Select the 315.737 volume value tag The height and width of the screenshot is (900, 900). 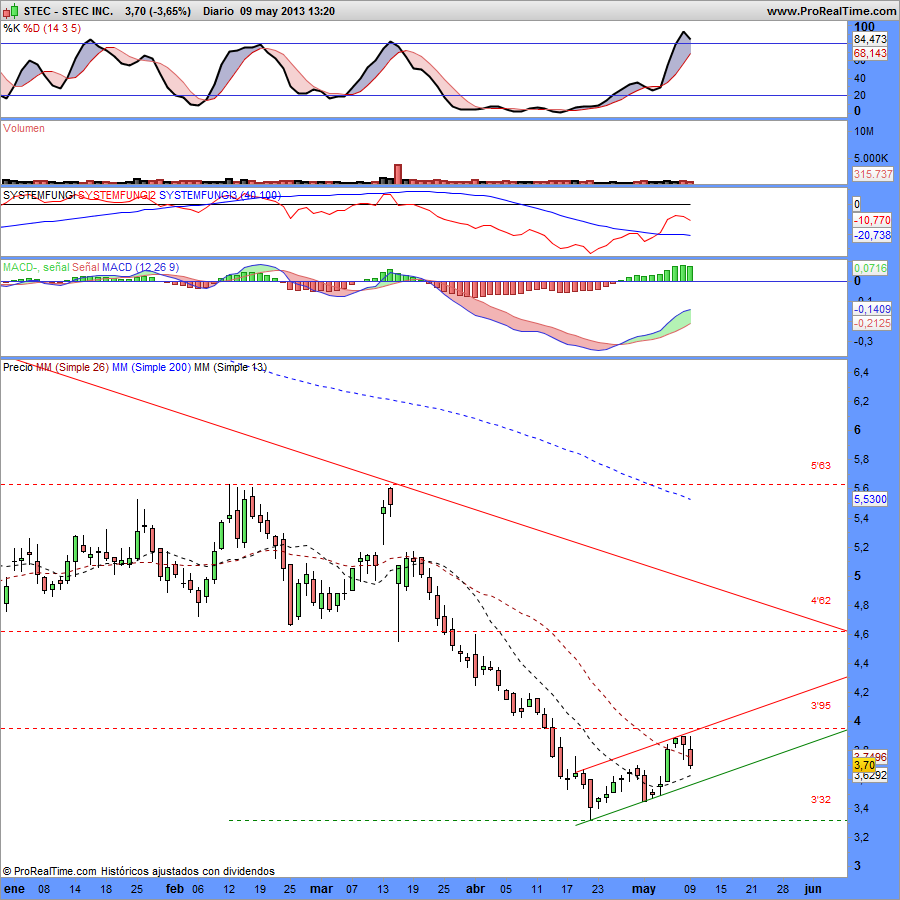click(x=871, y=174)
